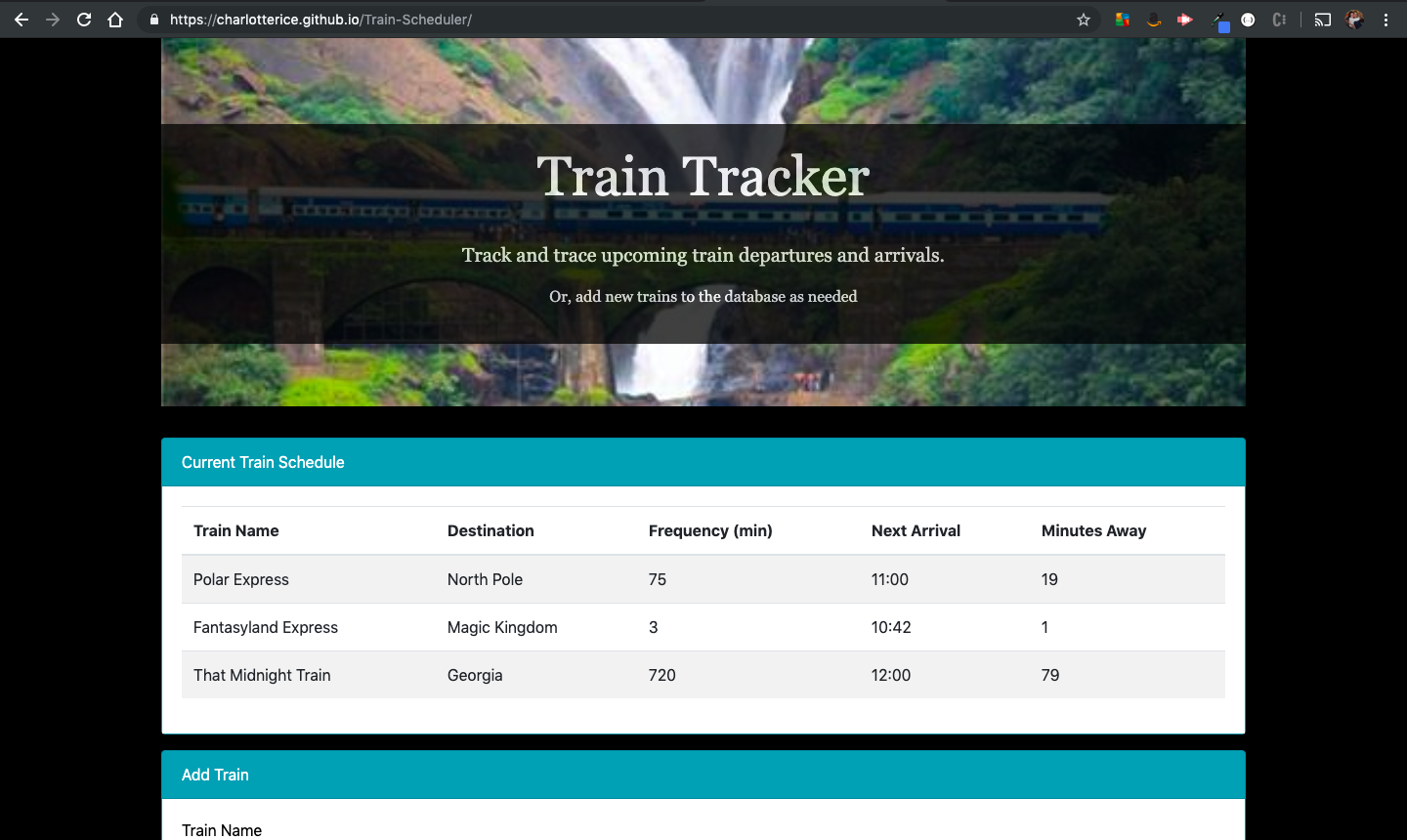Click the Train Name column header
Viewport: 1407px width, 840px height.
(236, 530)
